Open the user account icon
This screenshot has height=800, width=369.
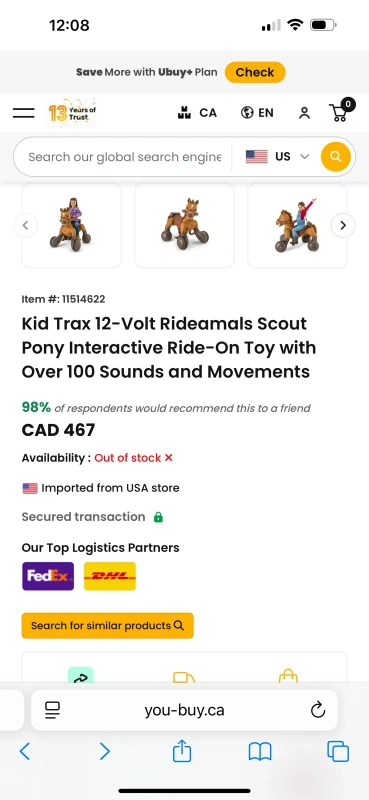click(304, 113)
